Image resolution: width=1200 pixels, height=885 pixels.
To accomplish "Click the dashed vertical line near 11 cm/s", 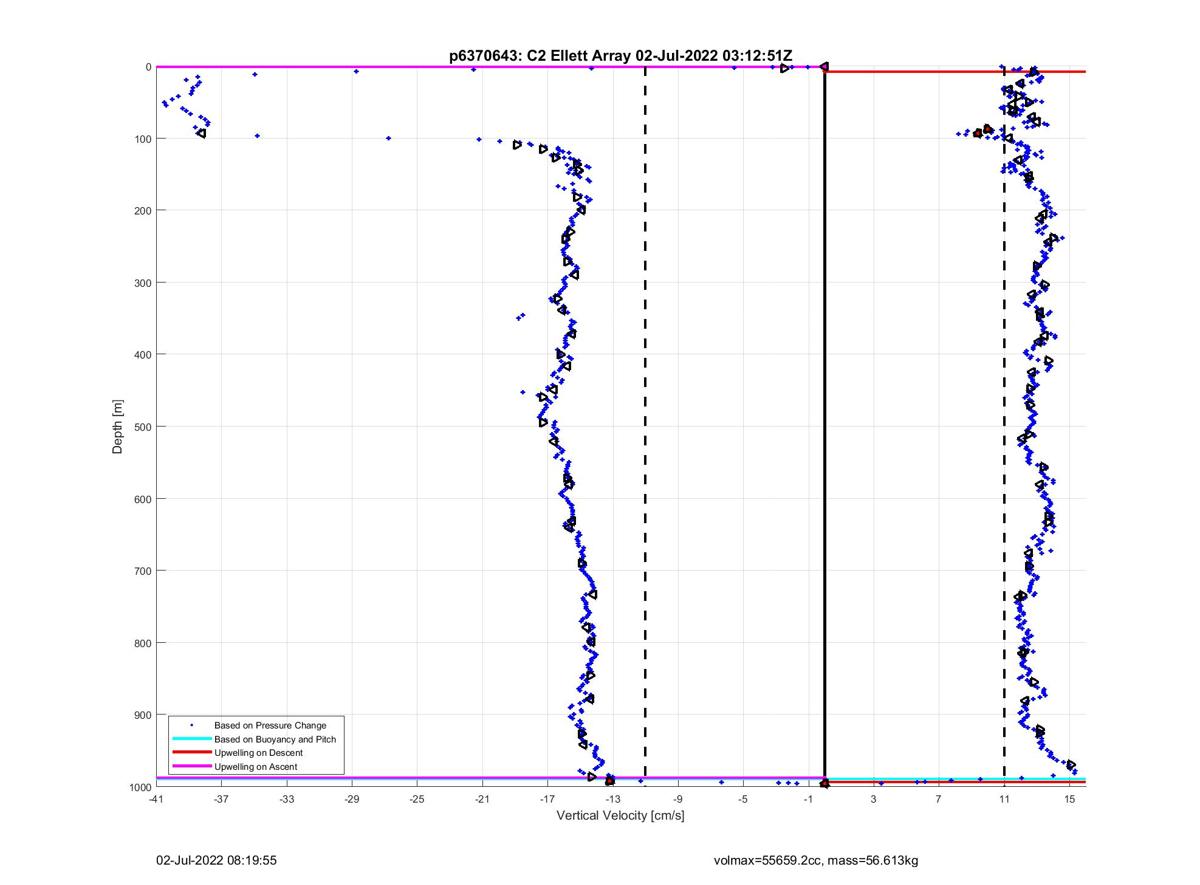I will tap(1004, 426).
